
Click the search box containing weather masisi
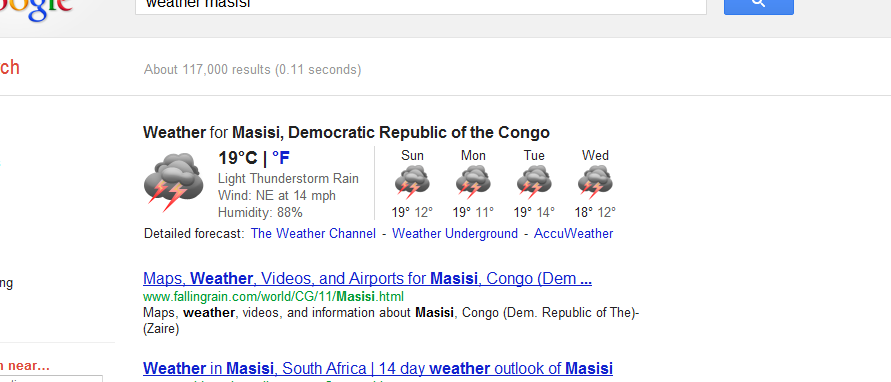click(420, 6)
